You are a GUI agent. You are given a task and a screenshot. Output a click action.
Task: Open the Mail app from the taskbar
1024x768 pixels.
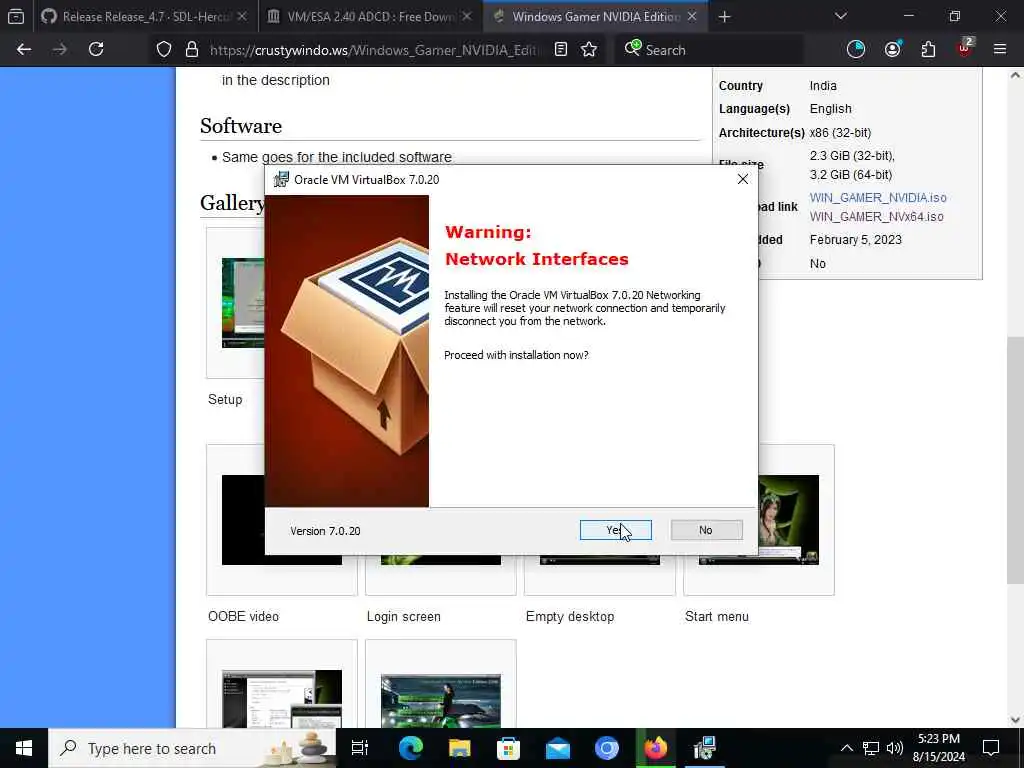click(x=558, y=748)
